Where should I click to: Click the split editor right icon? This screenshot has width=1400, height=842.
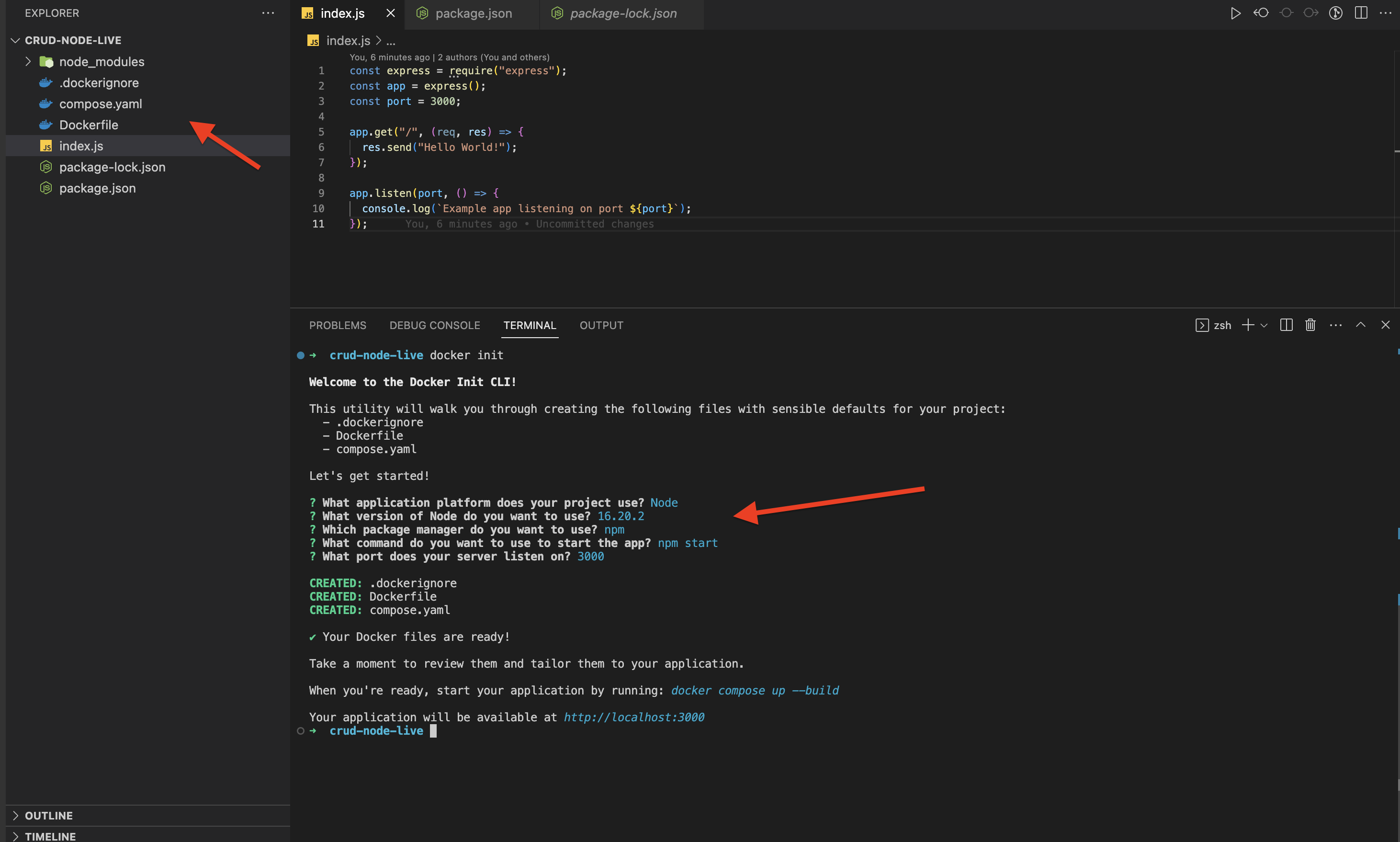pyautogui.click(x=1360, y=13)
